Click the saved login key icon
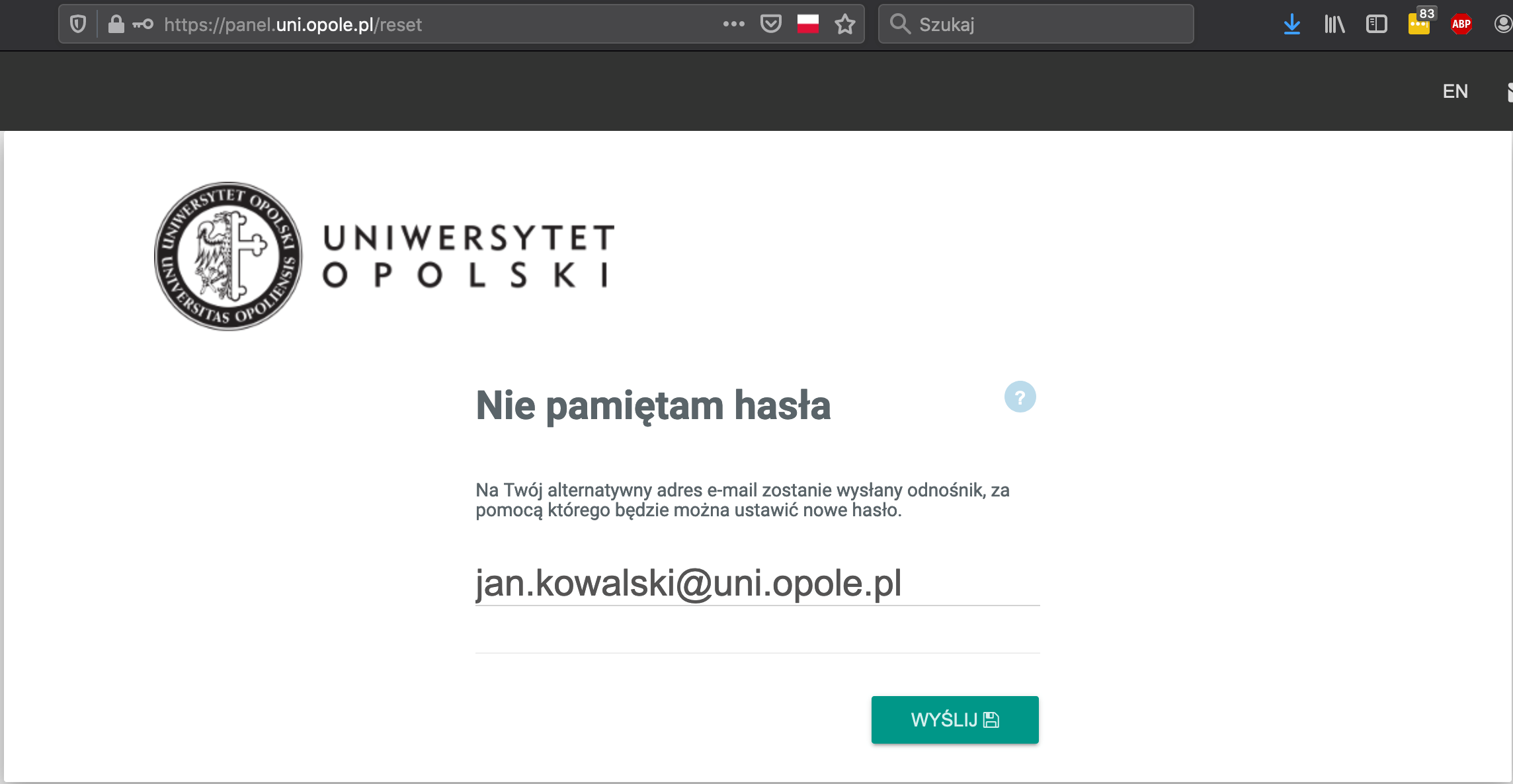The image size is (1513, 784). point(143,24)
